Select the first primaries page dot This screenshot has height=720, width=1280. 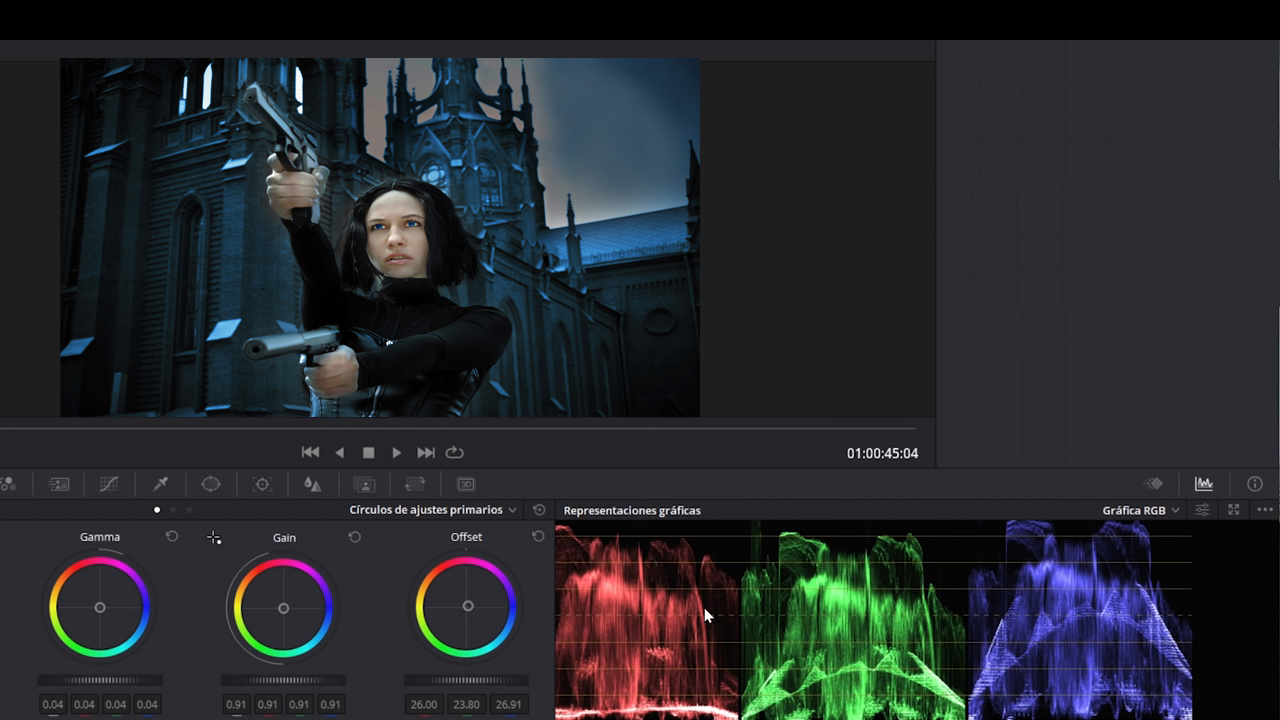[x=157, y=510]
